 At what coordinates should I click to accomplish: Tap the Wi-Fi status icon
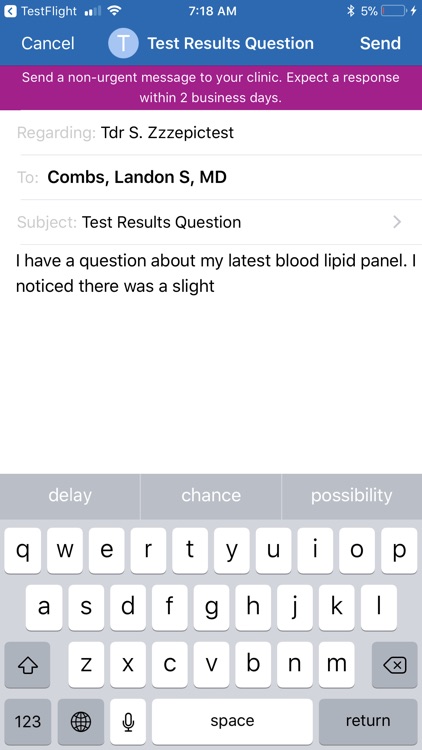click(114, 11)
